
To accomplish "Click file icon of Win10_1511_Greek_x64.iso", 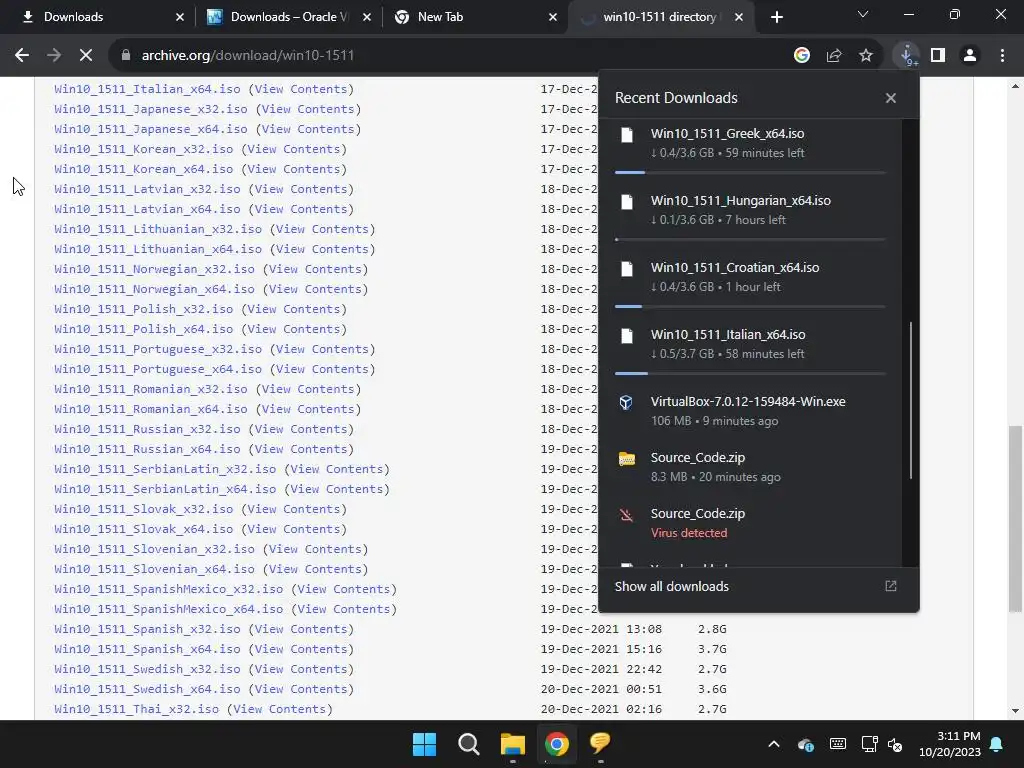I will (x=627, y=135).
